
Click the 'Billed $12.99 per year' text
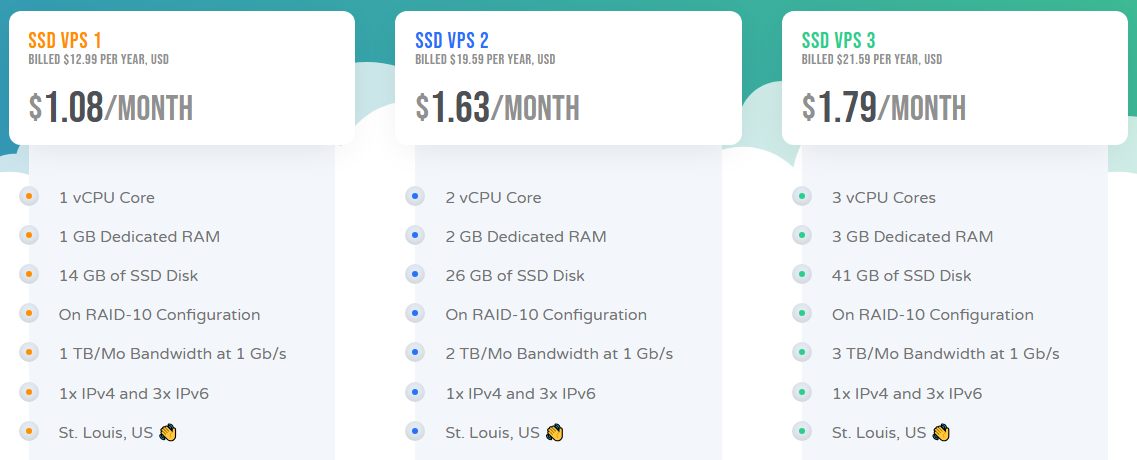[x=99, y=60]
